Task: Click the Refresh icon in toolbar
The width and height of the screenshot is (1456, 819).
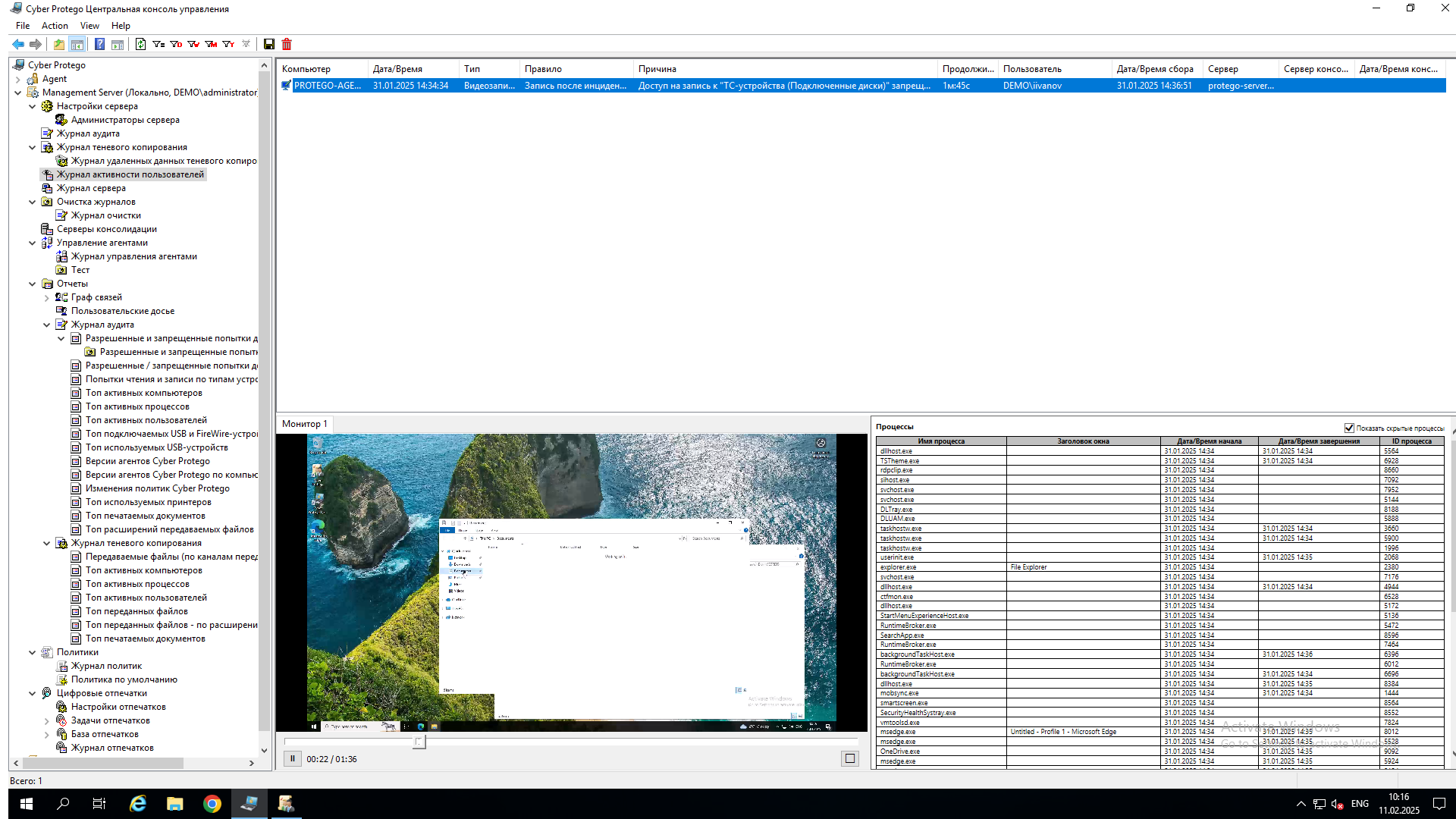Action: [x=140, y=44]
